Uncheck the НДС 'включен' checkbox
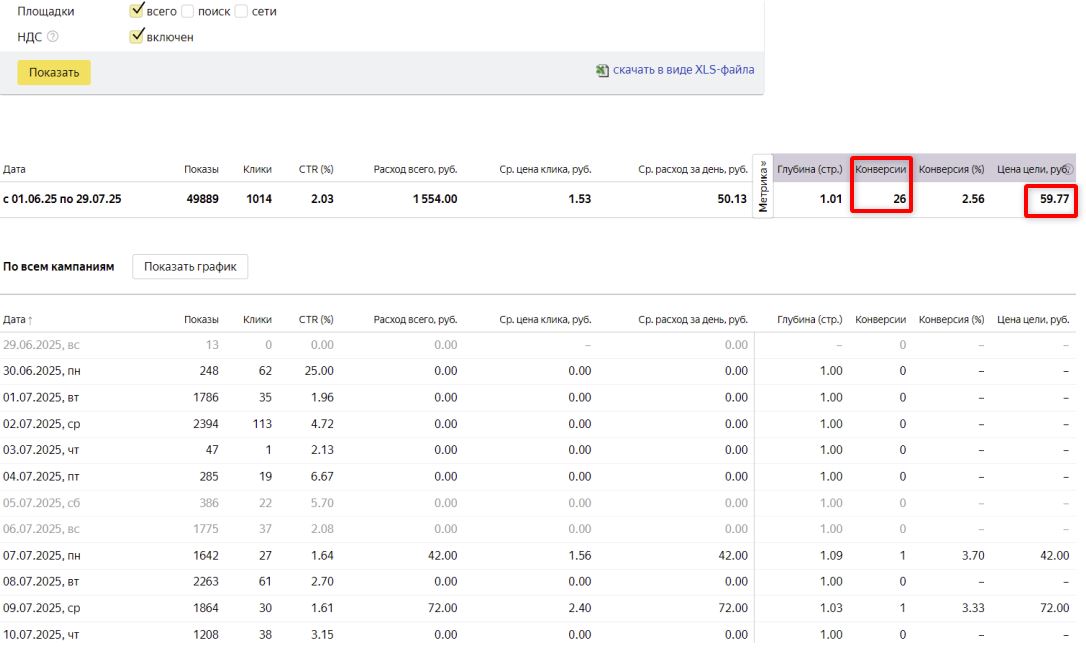Viewport: 1086px width, 656px height. 137,37
